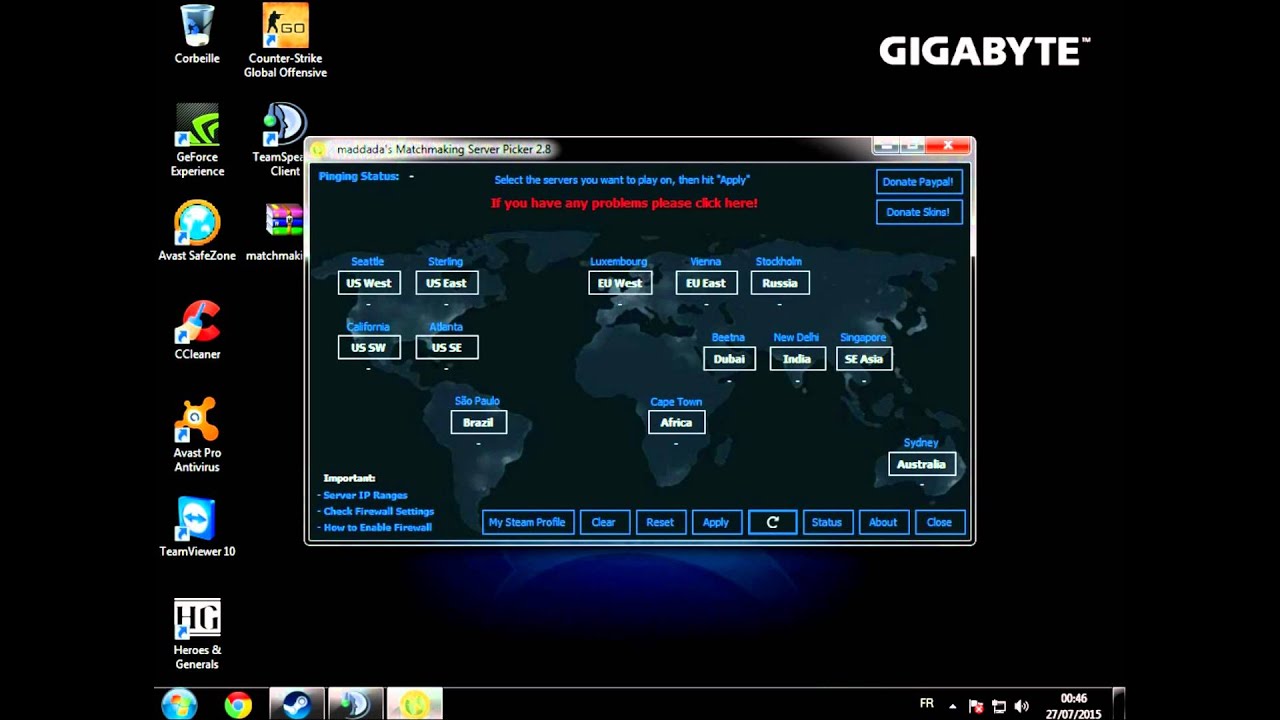Toggle the EU West server

(620, 283)
